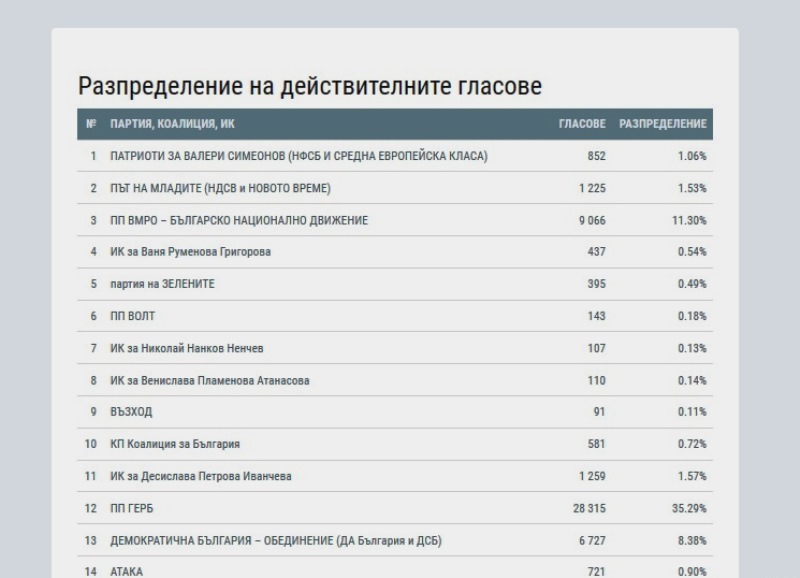Click row number 3 beside ПП ВМРО
The image size is (800, 578).
coord(93,220)
